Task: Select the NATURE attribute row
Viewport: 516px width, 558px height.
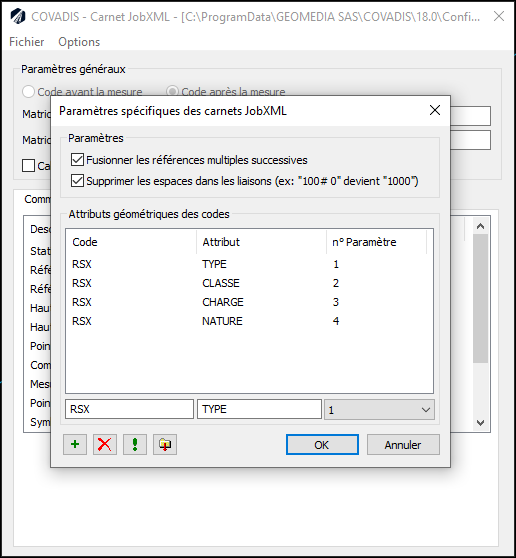Action: (249, 321)
